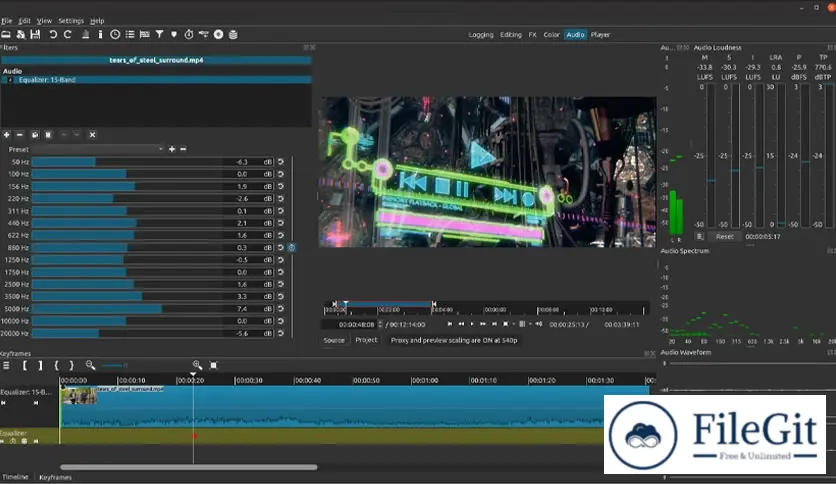
Task: Open the Audio Loudness options menu icon
Action: tap(700, 236)
